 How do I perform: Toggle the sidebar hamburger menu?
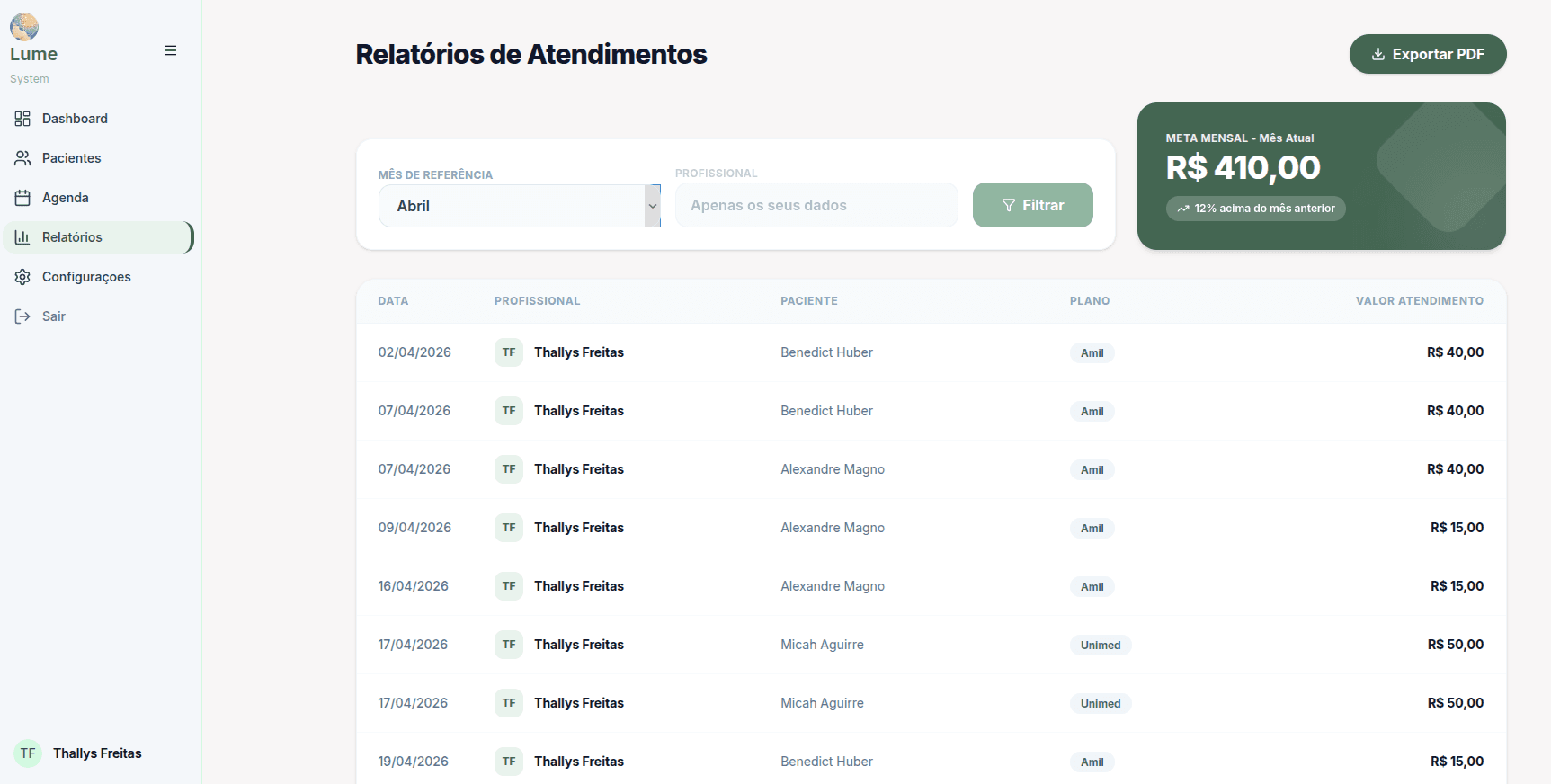pos(171,50)
